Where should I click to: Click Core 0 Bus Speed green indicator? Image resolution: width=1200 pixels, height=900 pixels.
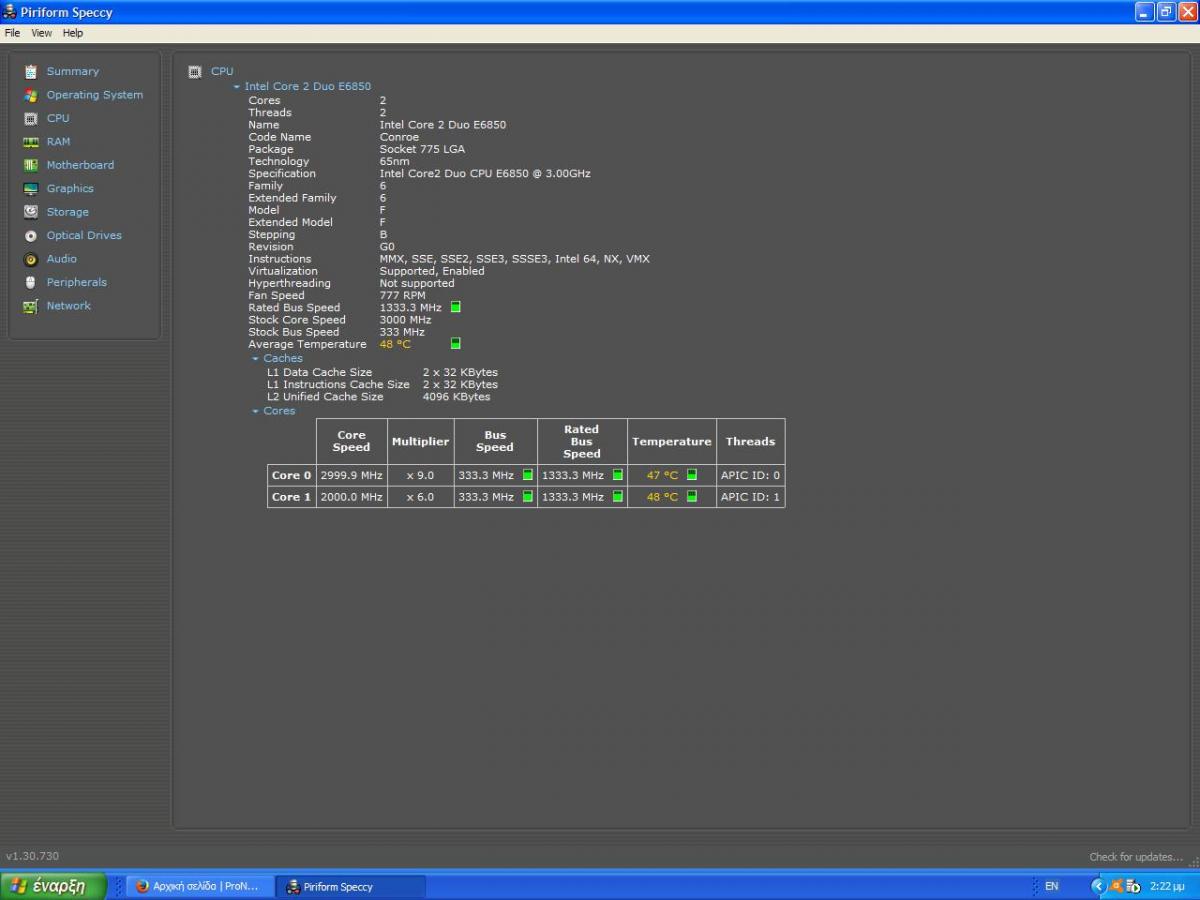(527, 475)
